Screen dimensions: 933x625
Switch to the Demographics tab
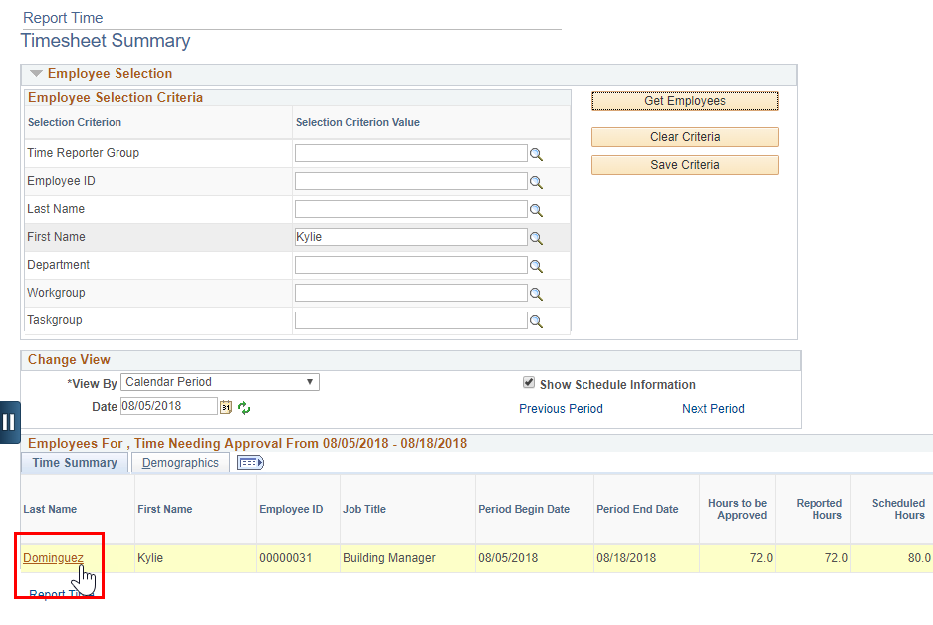coord(180,462)
